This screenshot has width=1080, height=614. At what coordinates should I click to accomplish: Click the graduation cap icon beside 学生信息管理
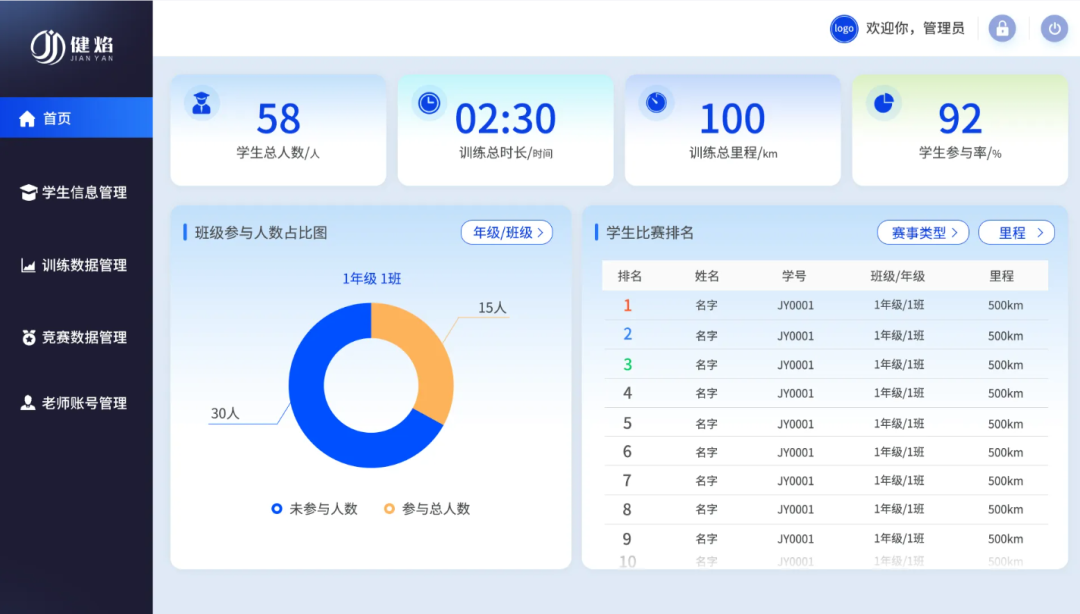28,192
